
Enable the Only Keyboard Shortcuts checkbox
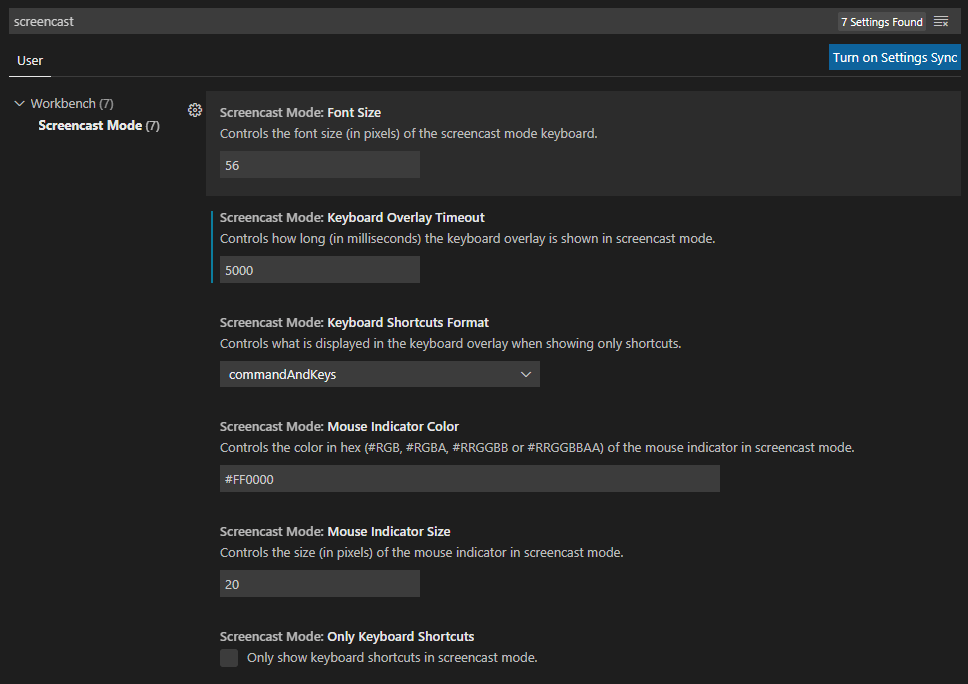pos(229,658)
